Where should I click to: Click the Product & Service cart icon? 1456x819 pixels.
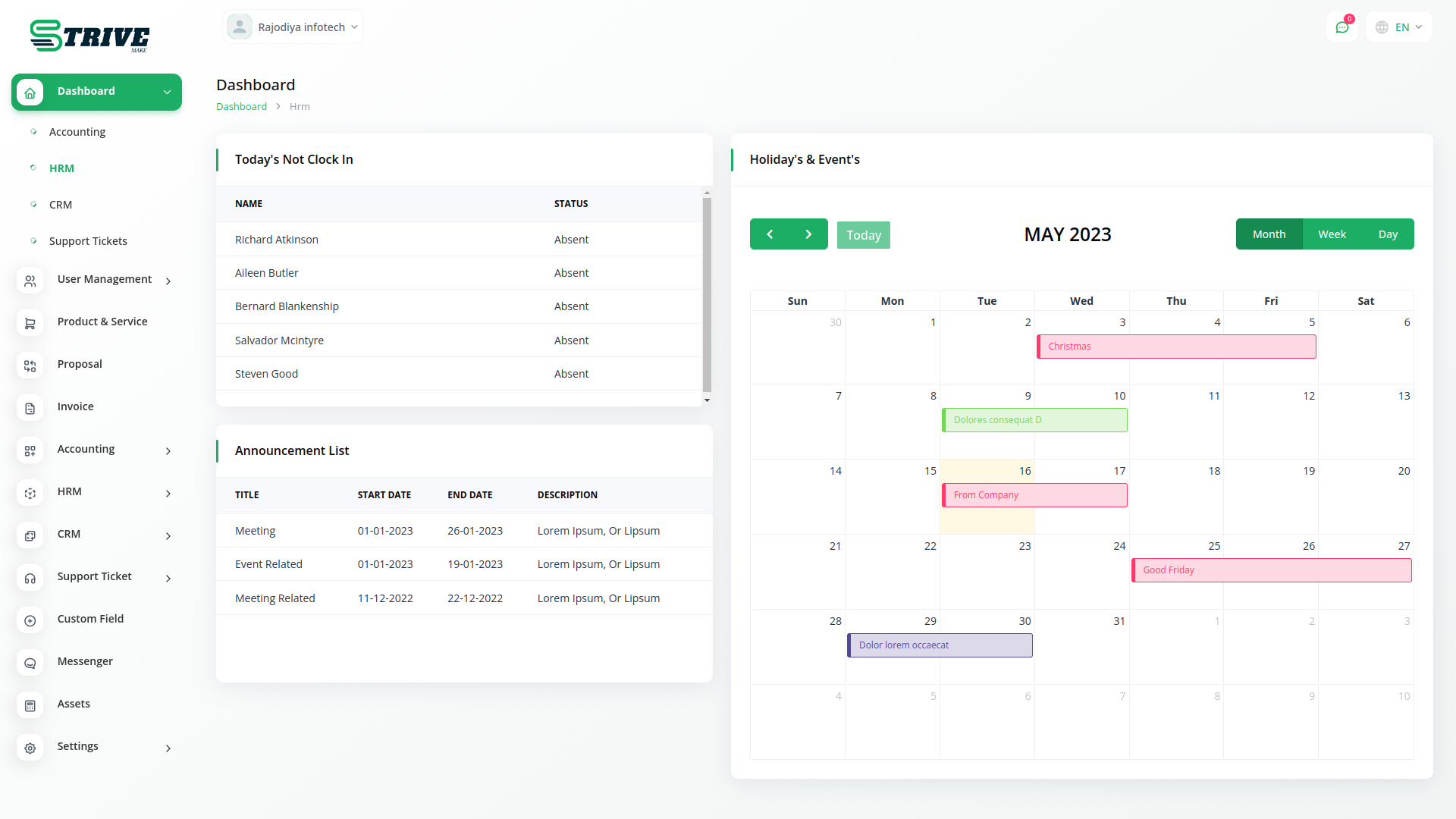[30, 323]
